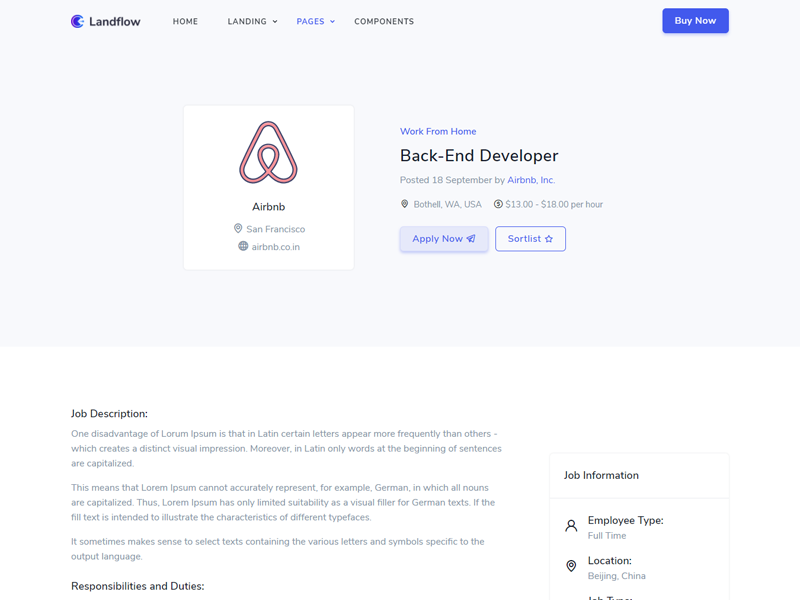The image size is (800, 600).
Task: Open the Airbnb, Inc. link
Action: point(531,180)
